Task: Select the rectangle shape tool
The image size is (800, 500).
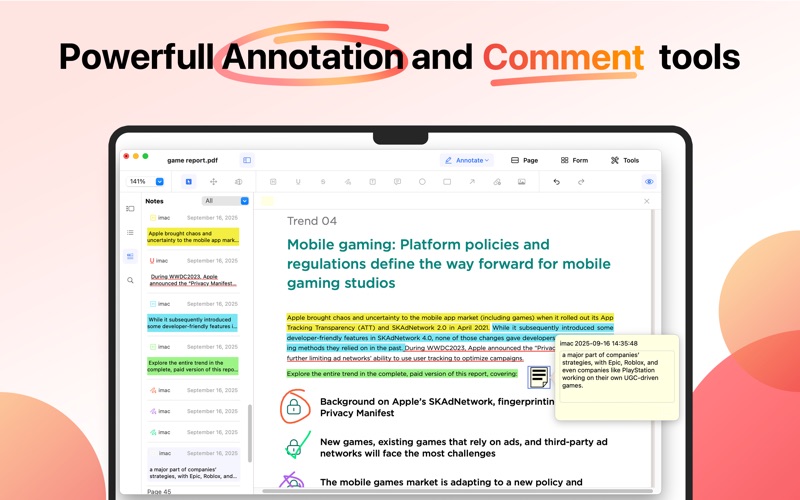Action: pyautogui.click(x=447, y=182)
